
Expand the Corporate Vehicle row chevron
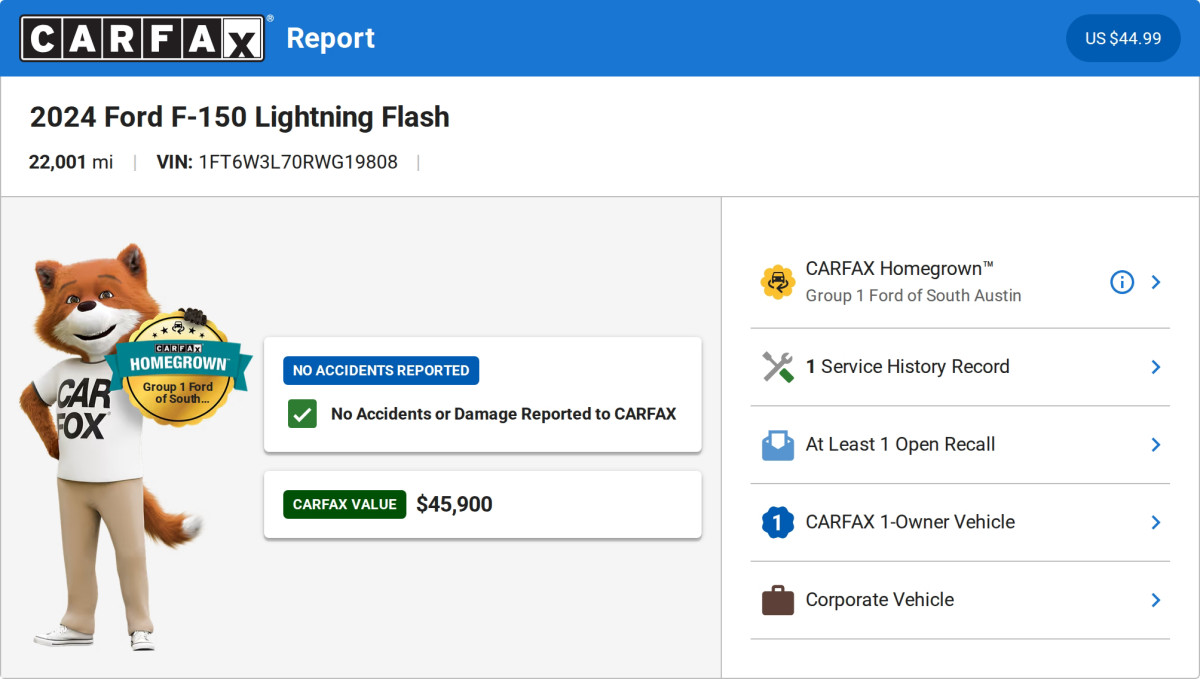pyautogui.click(x=1156, y=600)
